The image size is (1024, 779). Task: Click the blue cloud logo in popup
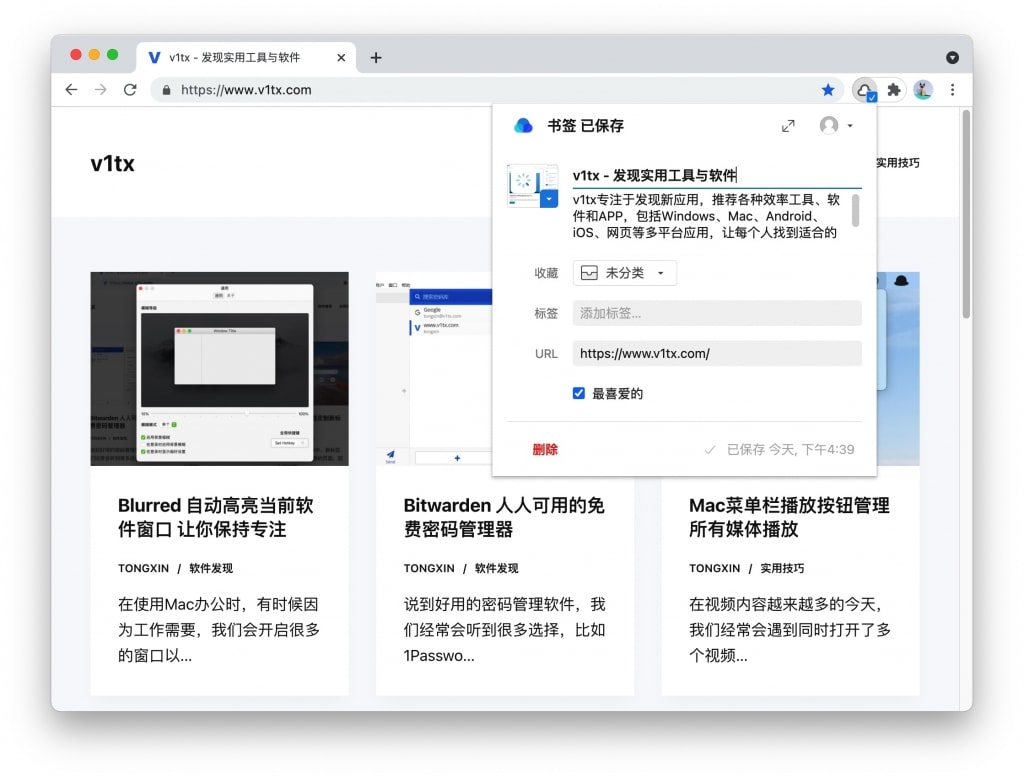pos(523,125)
